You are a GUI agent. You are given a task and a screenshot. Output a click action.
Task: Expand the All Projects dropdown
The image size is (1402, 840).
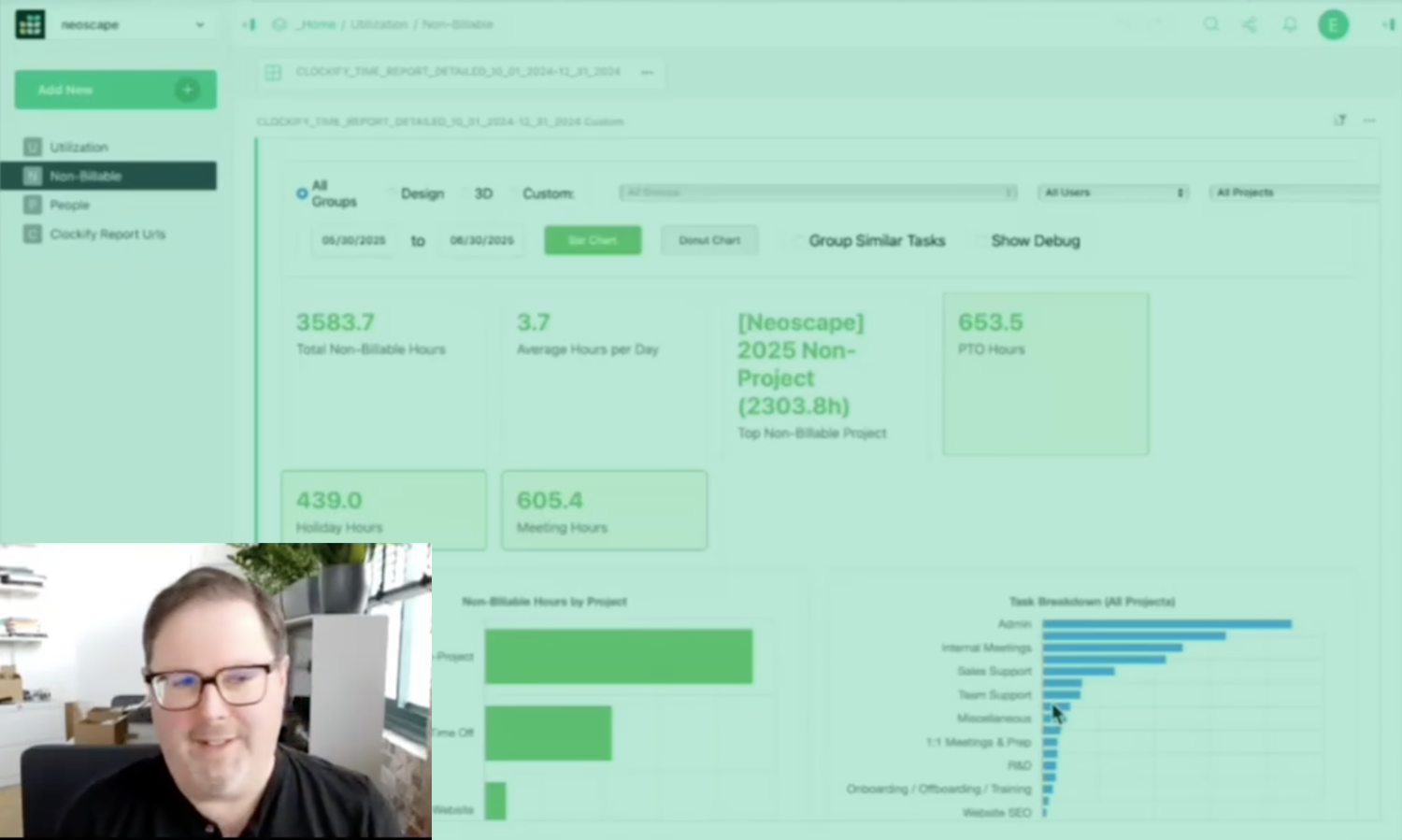pos(1295,192)
